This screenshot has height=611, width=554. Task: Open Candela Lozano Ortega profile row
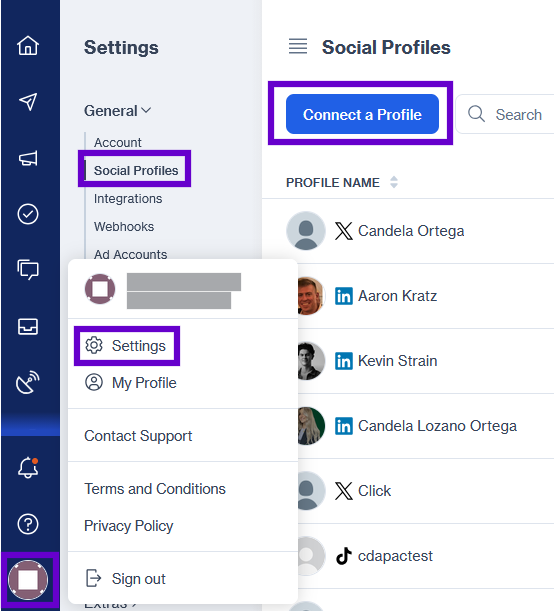click(426, 426)
